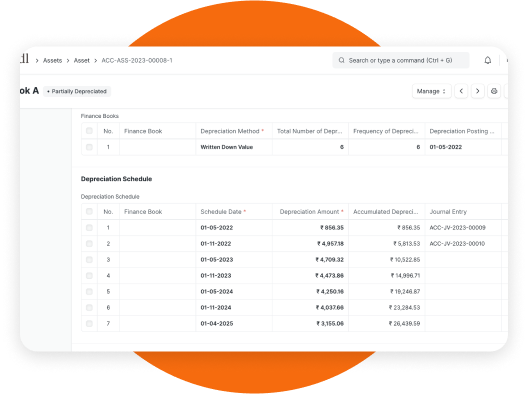
Task: Open the Asset breadcrumb link
Action: pos(81,60)
